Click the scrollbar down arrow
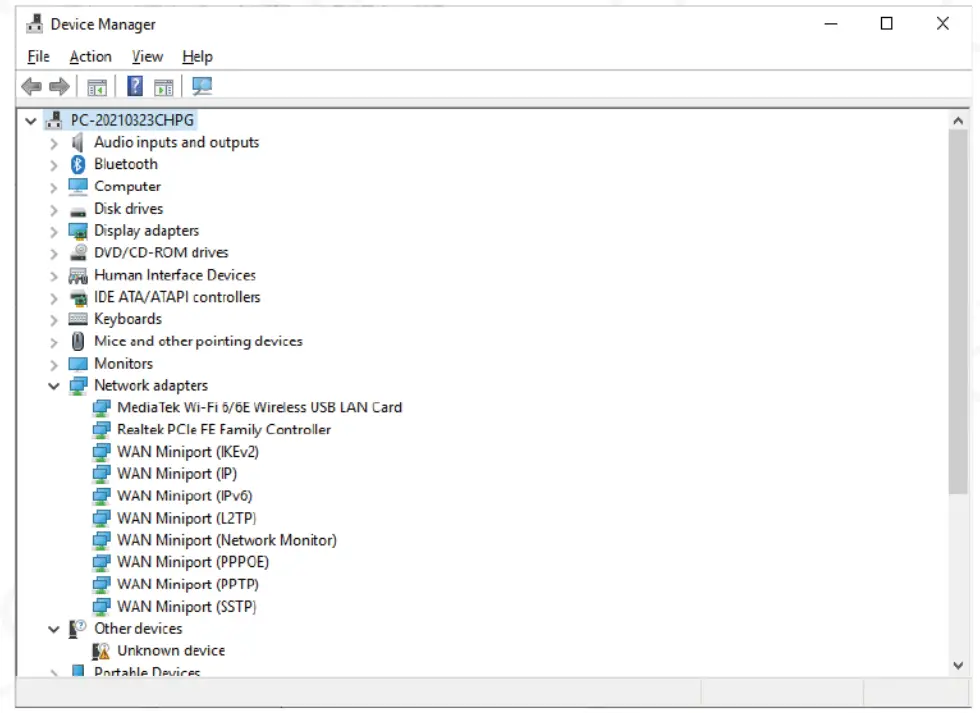The width and height of the screenshot is (980, 713). [958, 666]
